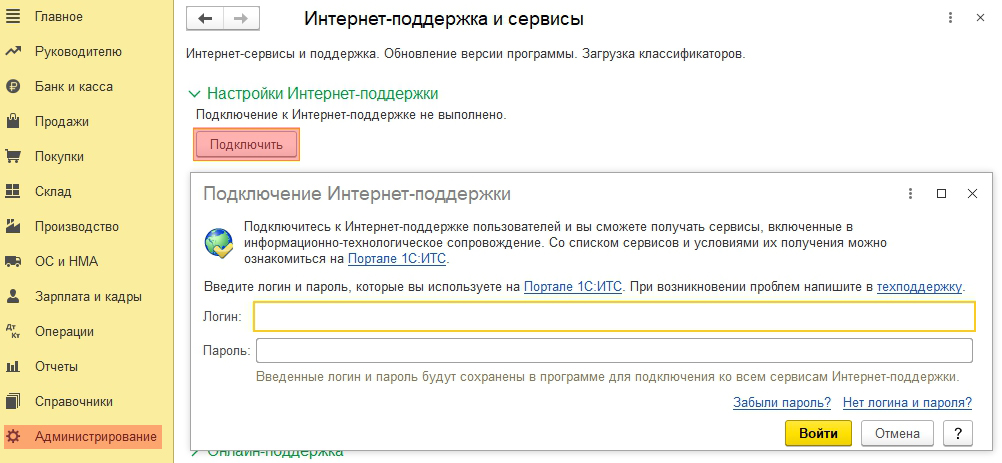
Task: Open the техподдержку link
Action: 919,287
